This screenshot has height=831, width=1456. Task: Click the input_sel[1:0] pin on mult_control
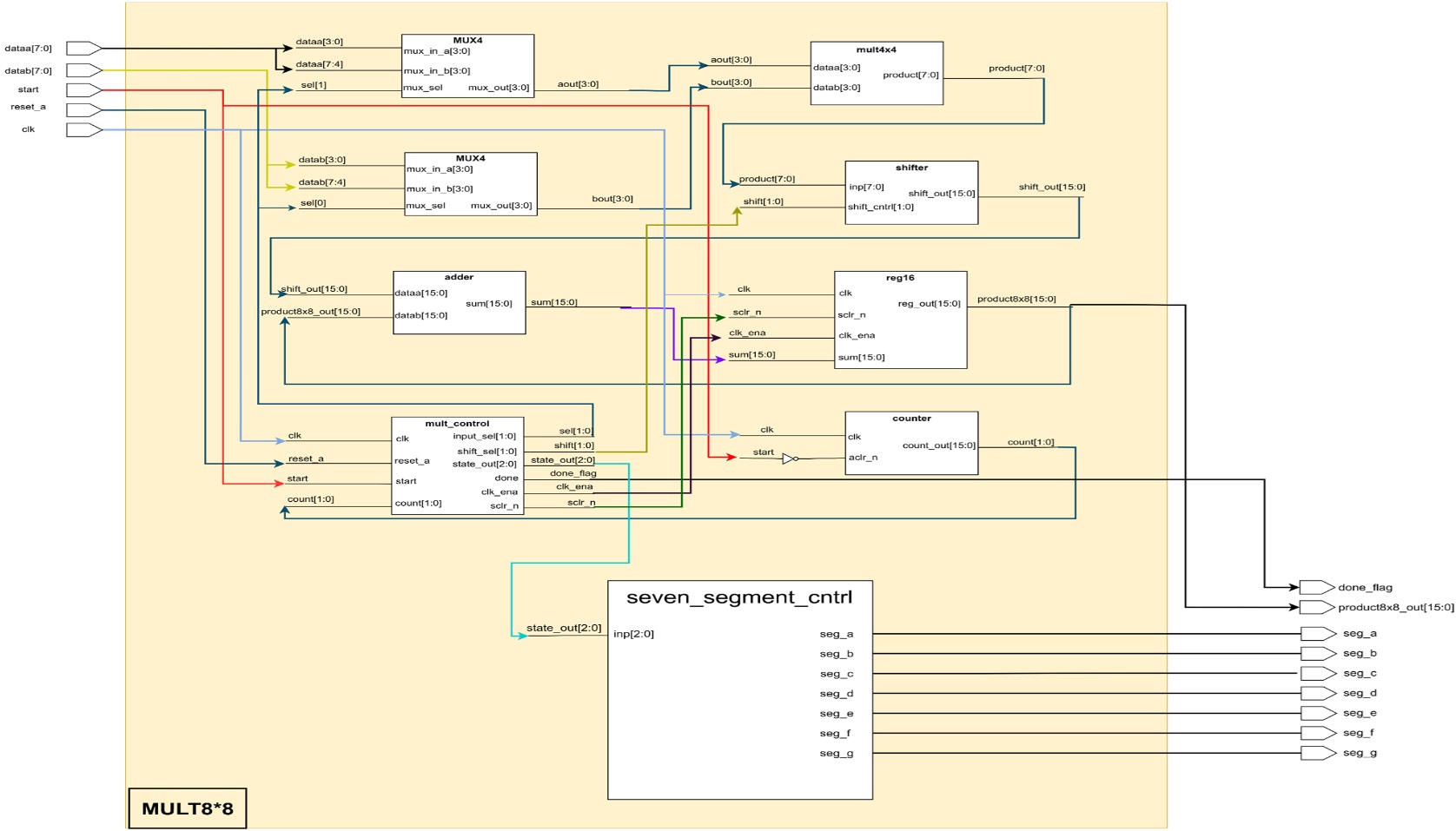coord(484,436)
